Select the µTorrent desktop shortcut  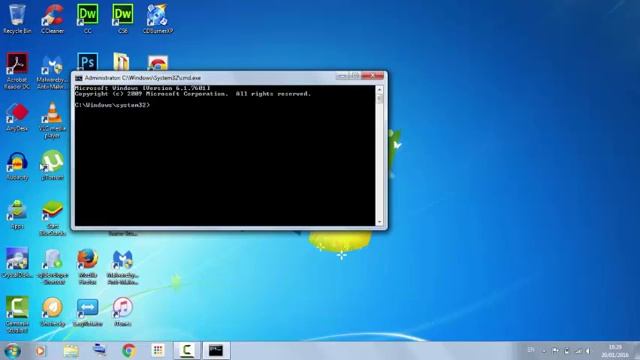tap(52, 165)
